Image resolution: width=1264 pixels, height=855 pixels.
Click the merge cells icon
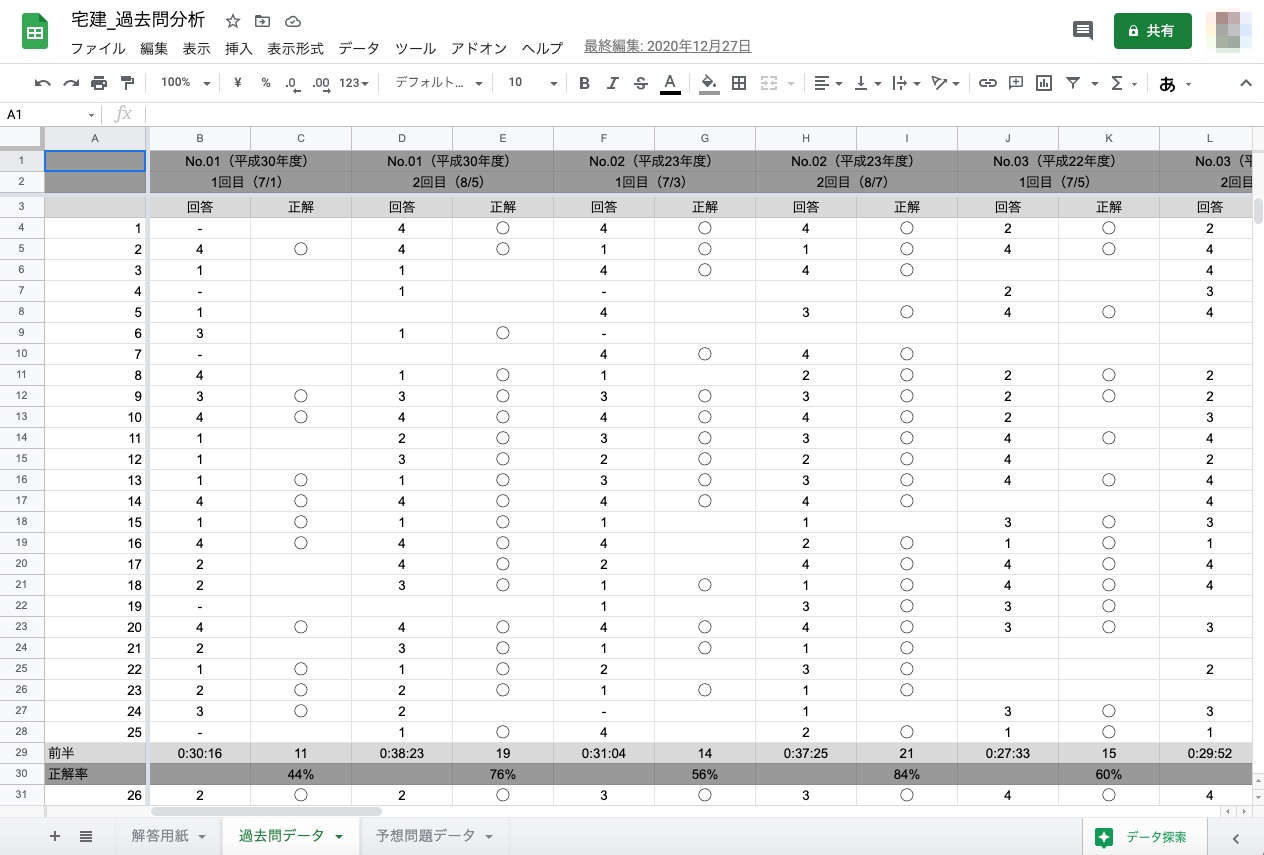[x=769, y=83]
